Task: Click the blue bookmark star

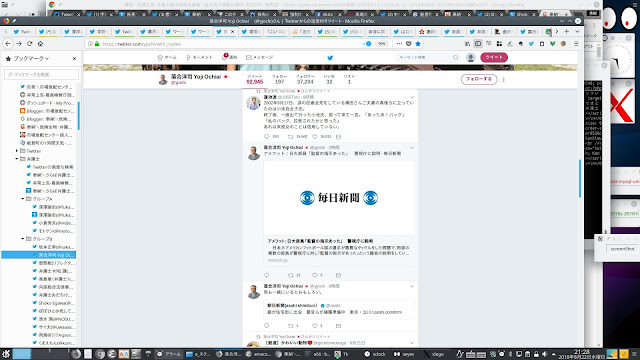Action: click(418, 44)
